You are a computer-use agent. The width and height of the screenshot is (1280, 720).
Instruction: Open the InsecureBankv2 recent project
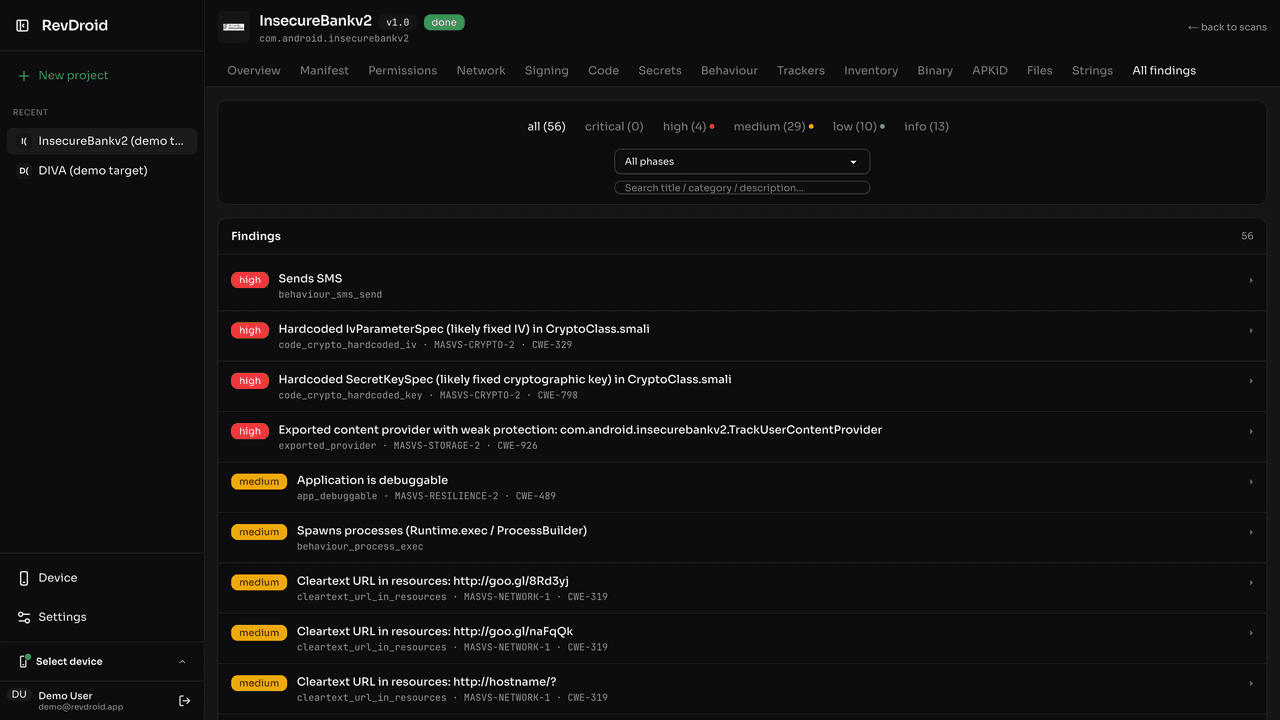[x=102, y=141]
